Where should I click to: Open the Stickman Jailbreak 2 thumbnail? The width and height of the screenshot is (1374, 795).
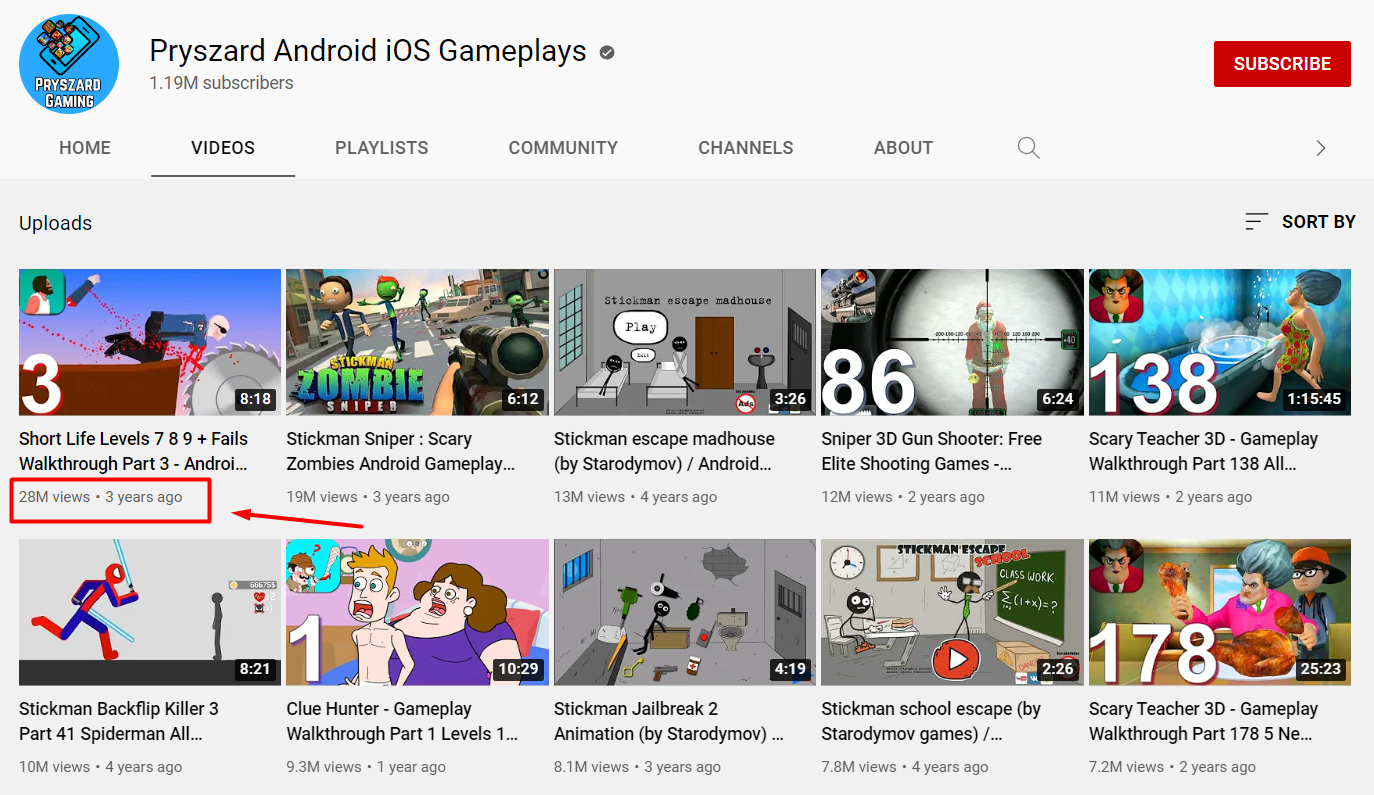[685, 612]
